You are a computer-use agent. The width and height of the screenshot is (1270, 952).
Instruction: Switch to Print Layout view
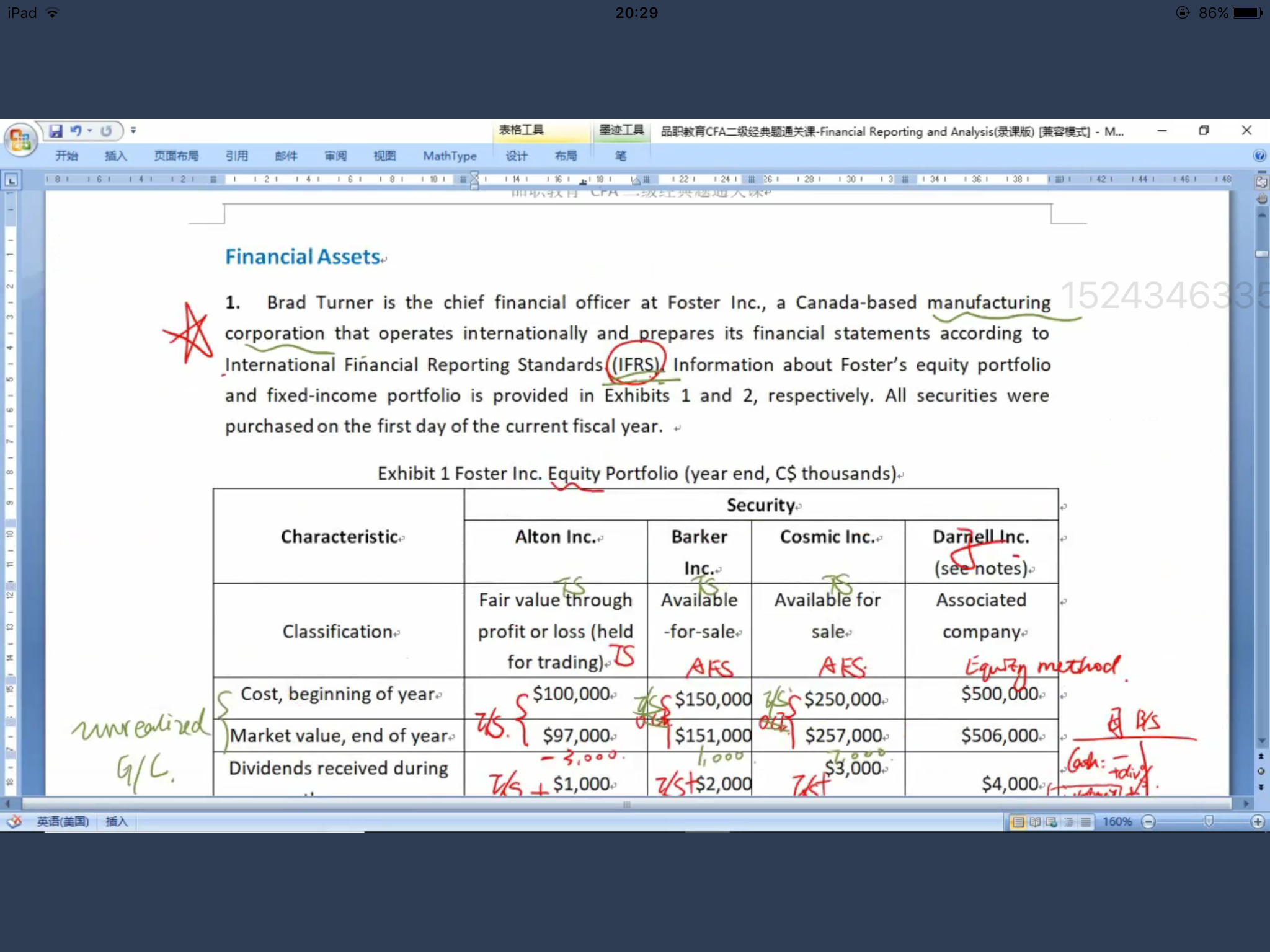click(x=1018, y=822)
